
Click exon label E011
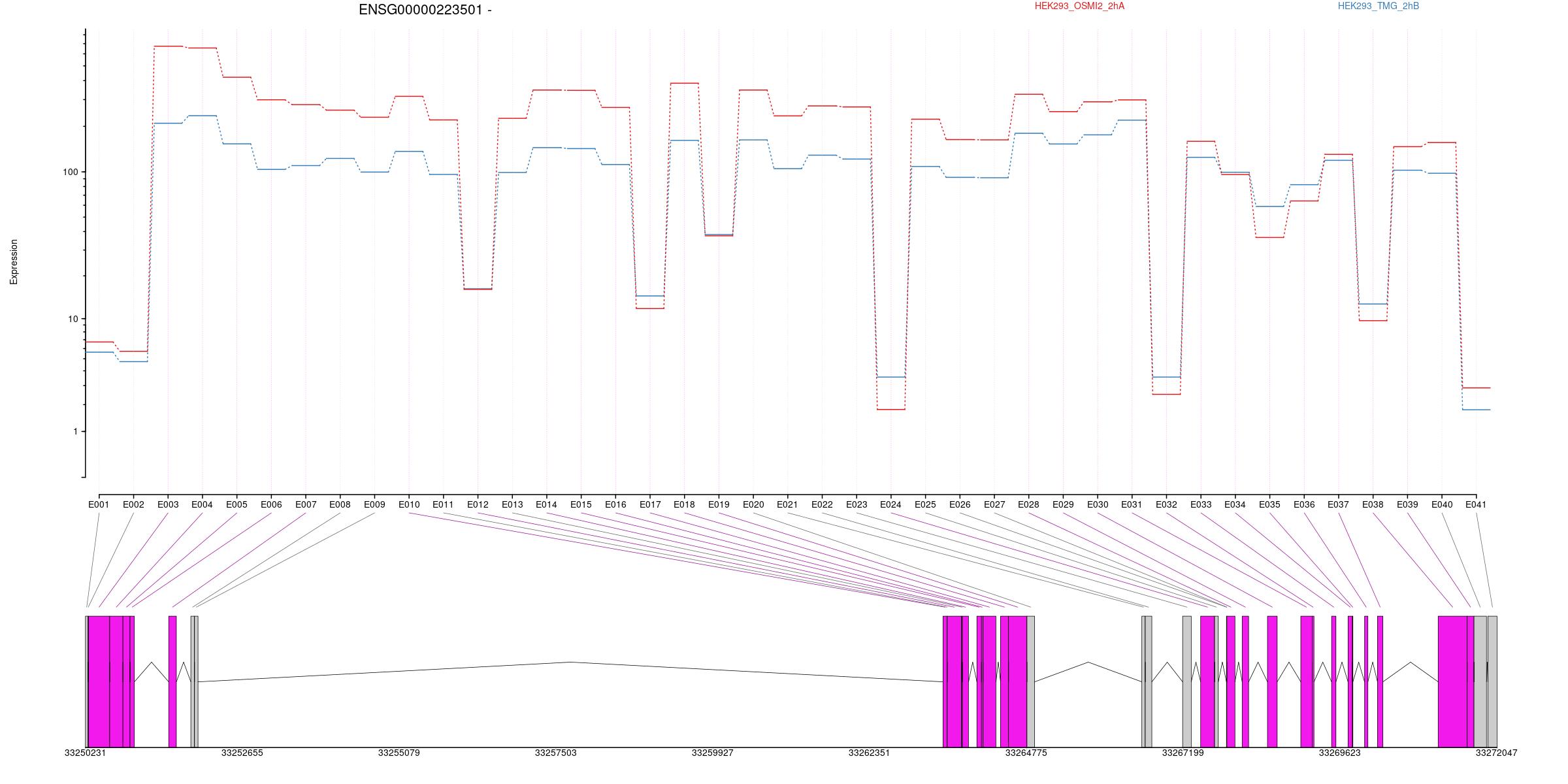tap(443, 504)
